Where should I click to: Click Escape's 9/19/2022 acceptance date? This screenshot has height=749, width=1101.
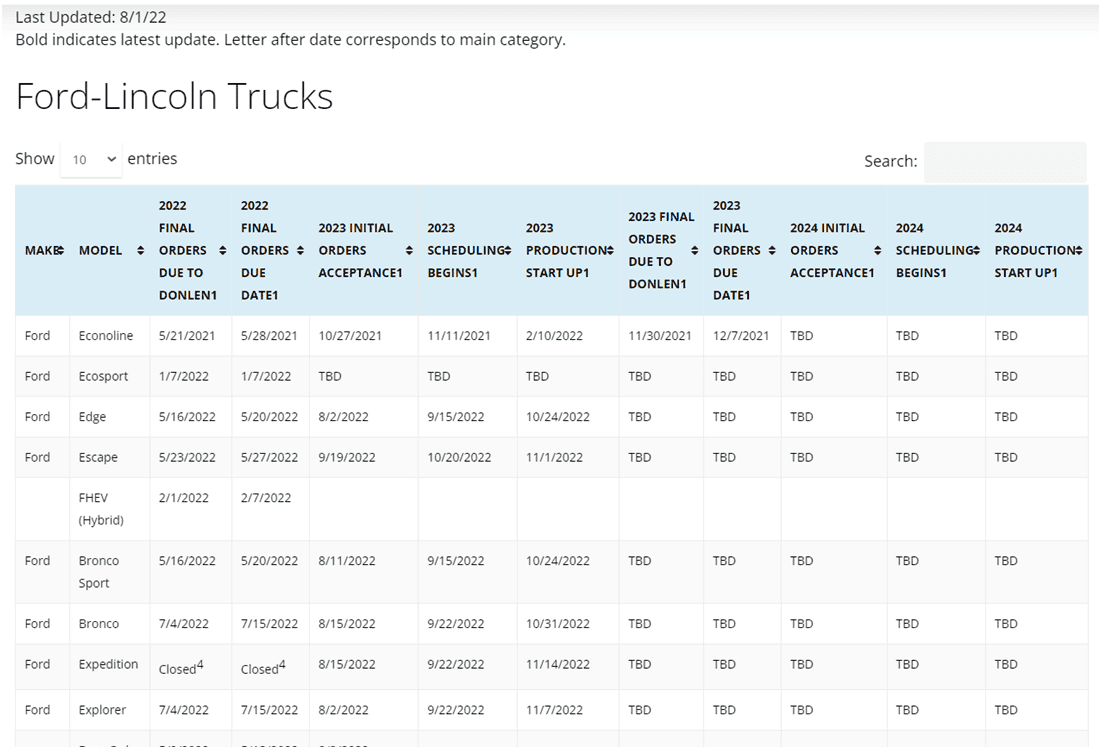[x=347, y=458]
